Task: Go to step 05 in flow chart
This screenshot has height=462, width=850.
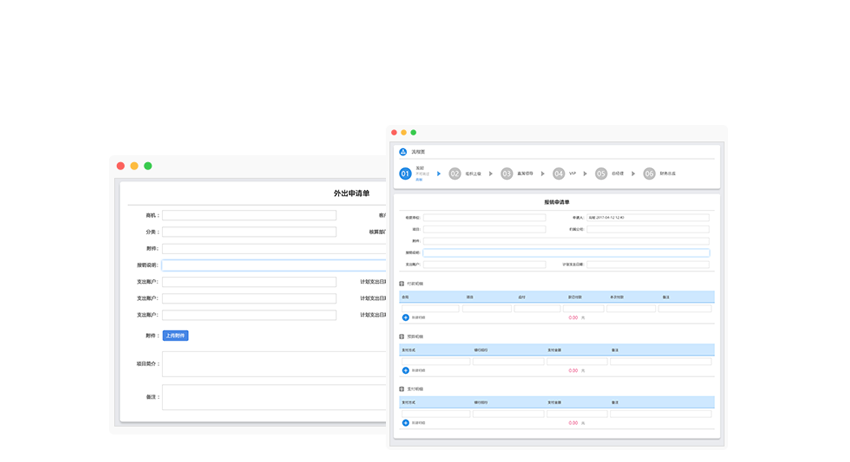Action: click(x=601, y=174)
